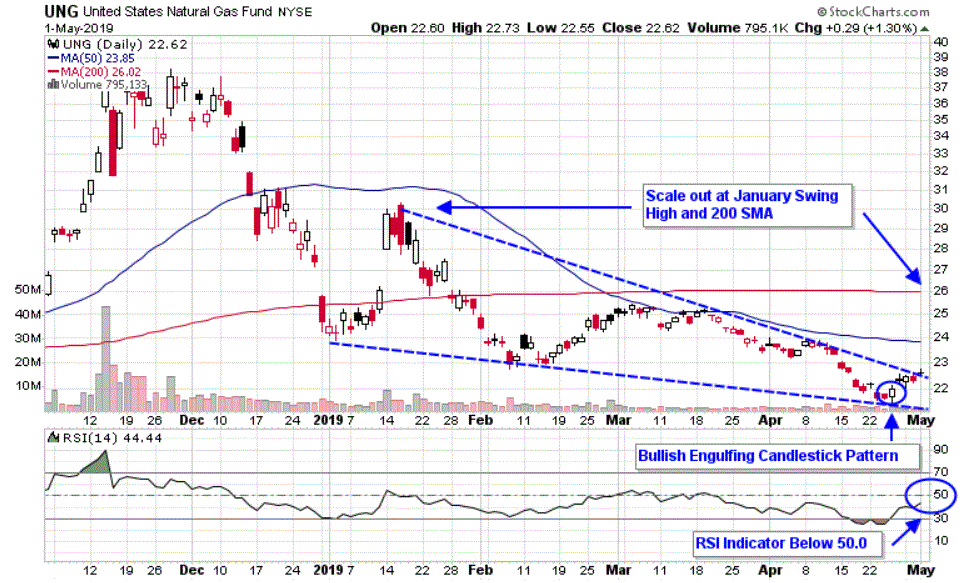Click 'United States Natural Gas Fund' name
Viewport: 966px width, 583px height.
(x=177, y=11)
